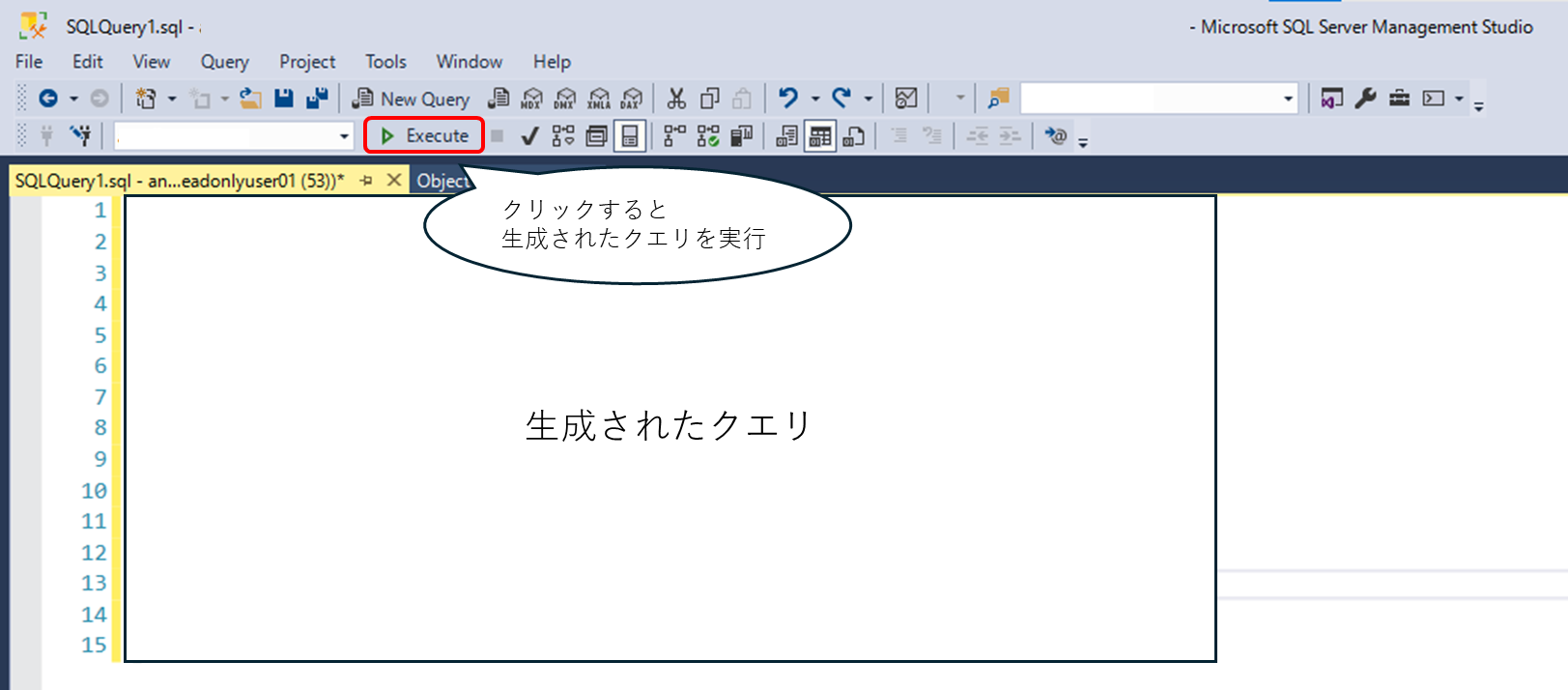The image size is (1568, 690).
Task: Open the View menu
Action: [152, 62]
